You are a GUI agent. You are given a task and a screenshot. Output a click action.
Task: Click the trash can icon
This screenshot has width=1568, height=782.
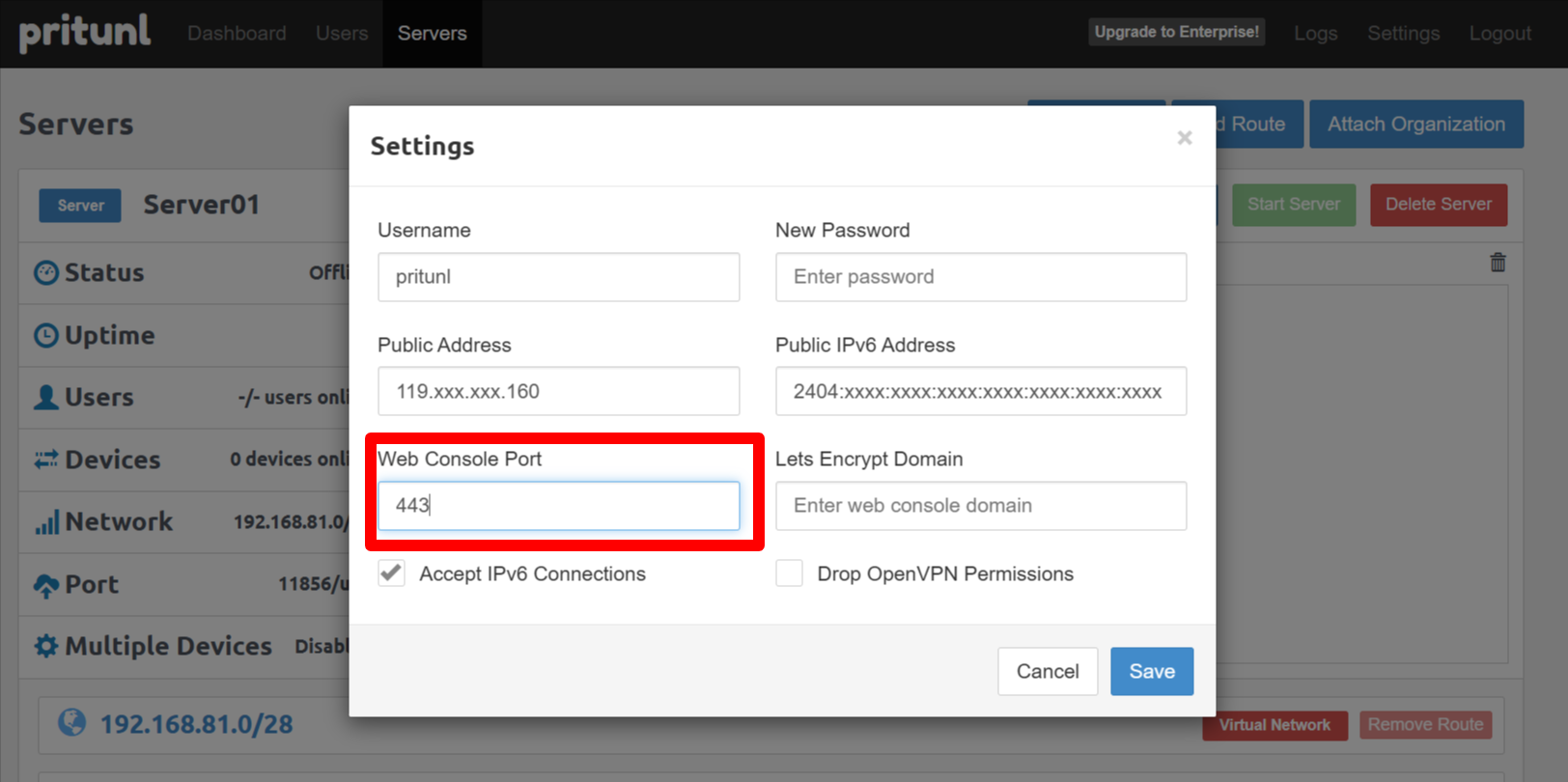1498,262
